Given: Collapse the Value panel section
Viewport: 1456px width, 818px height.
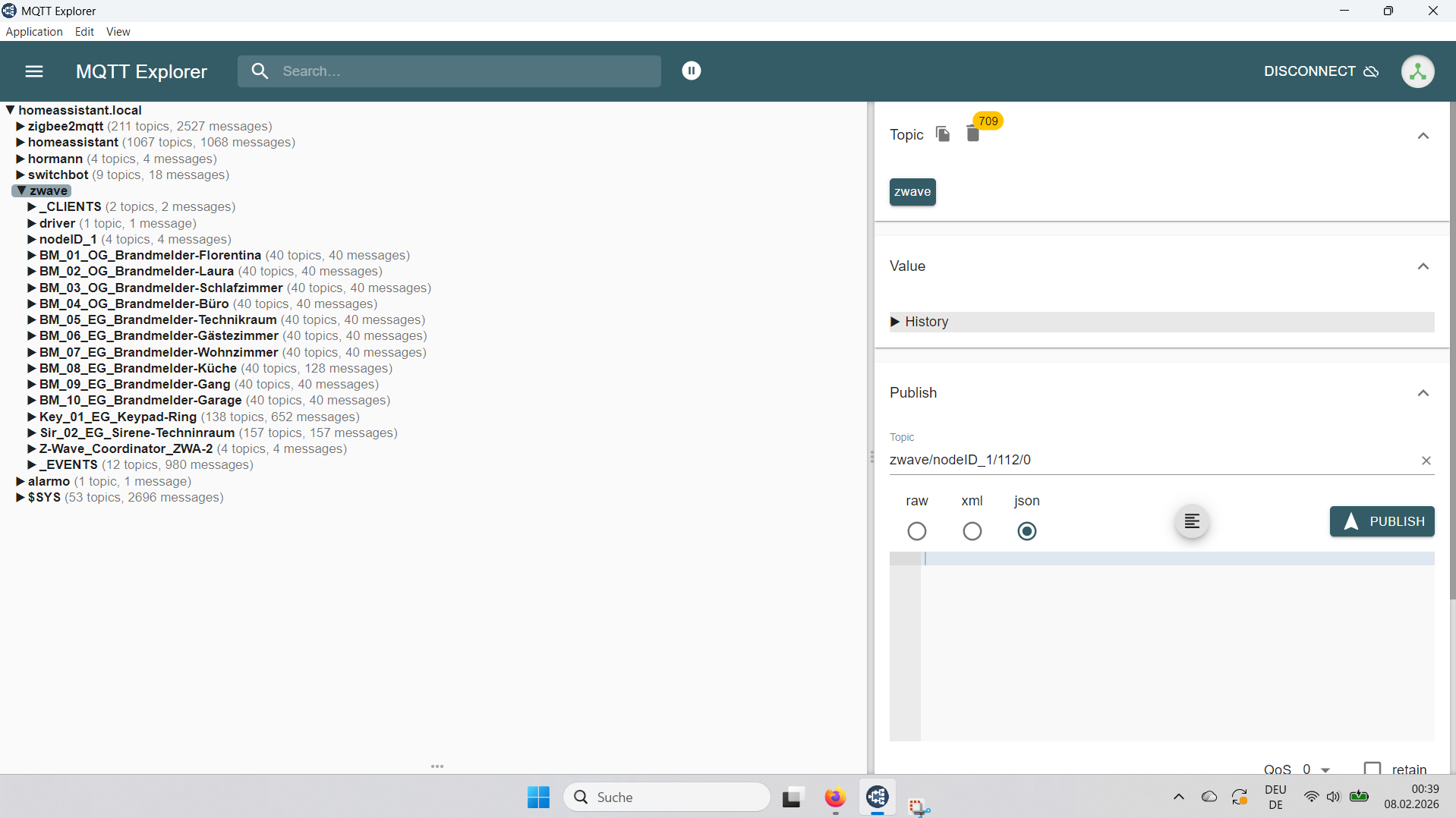Looking at the screenshot, I should (1423, 266).
